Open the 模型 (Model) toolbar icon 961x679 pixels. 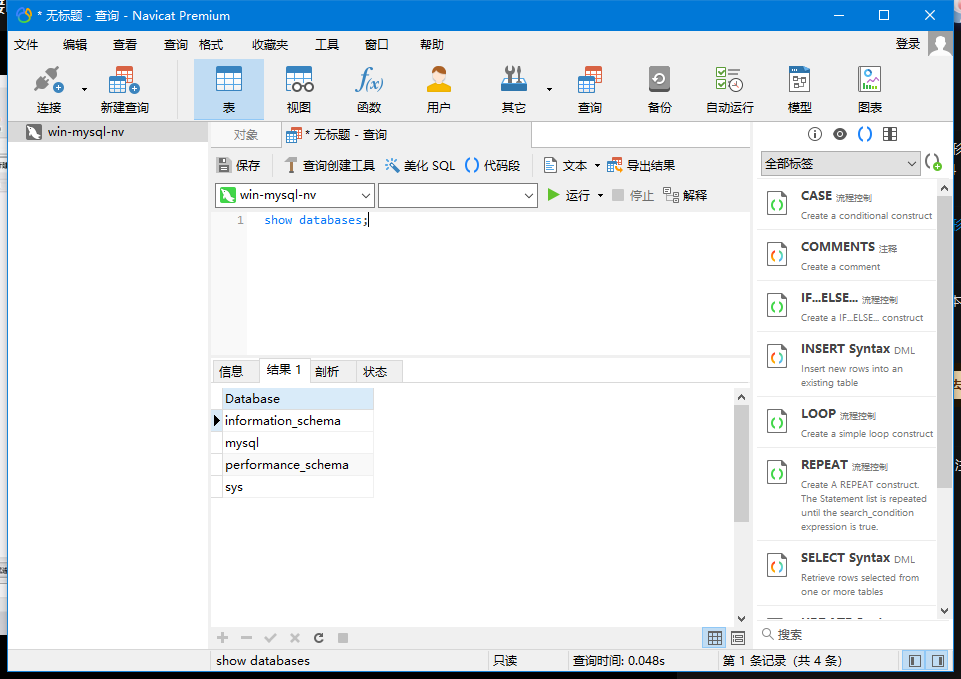[799, 89]
